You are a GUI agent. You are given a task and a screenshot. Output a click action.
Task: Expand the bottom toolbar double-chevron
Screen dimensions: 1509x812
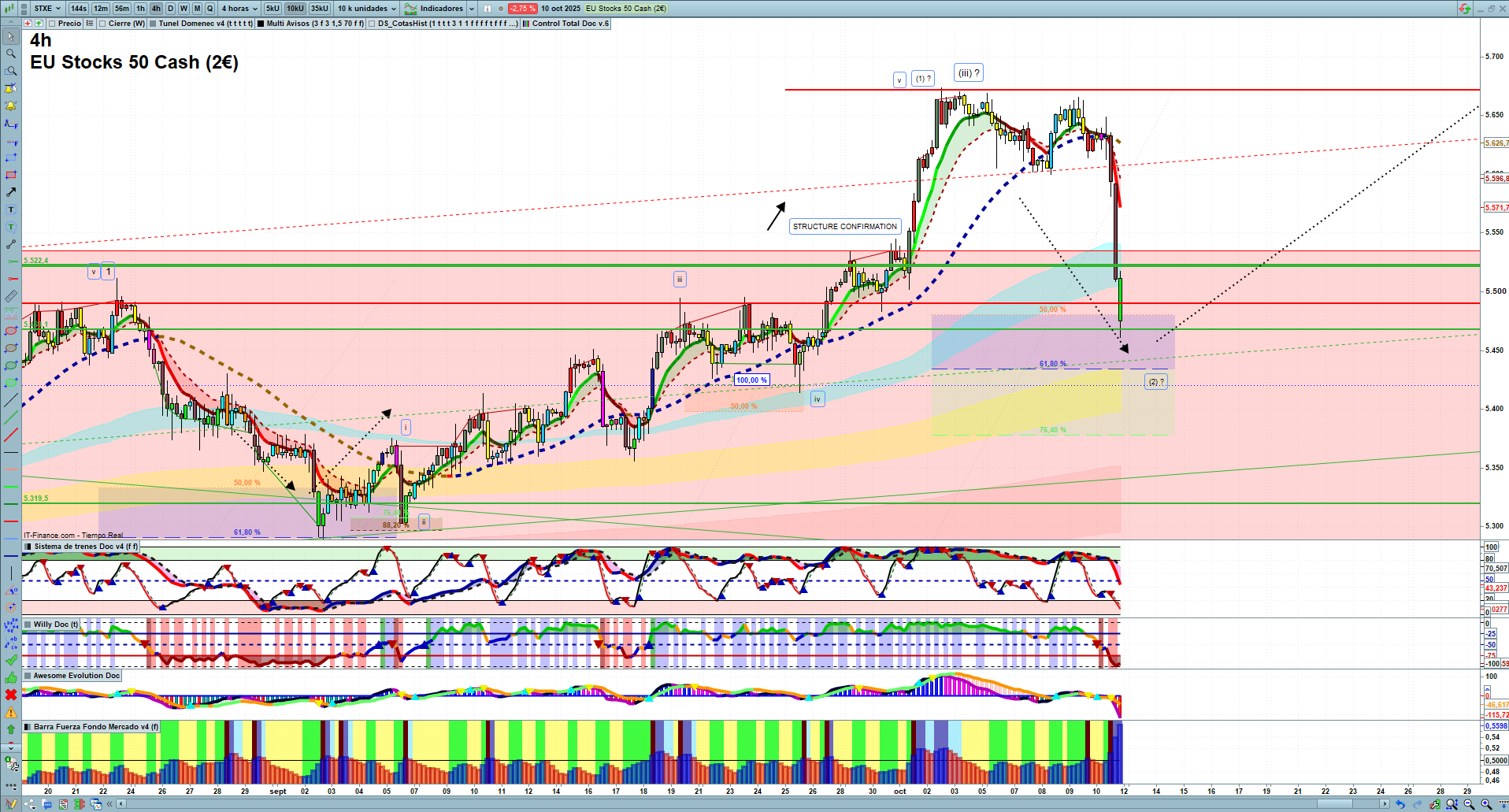click(x=111, y=804)
